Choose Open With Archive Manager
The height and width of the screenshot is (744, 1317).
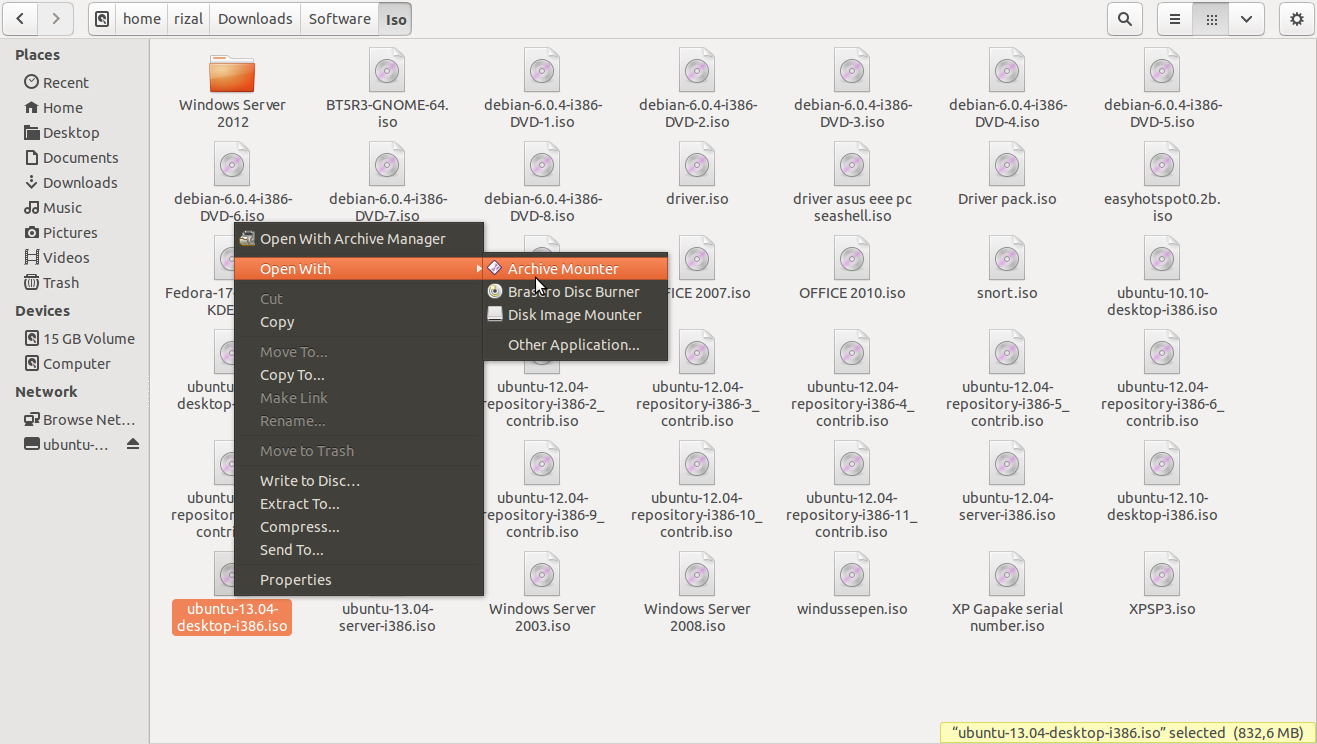[359, 239]
